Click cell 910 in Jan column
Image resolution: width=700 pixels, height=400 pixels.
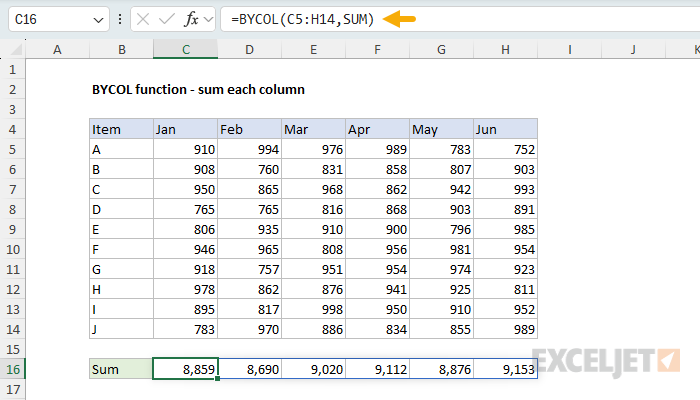185,150
